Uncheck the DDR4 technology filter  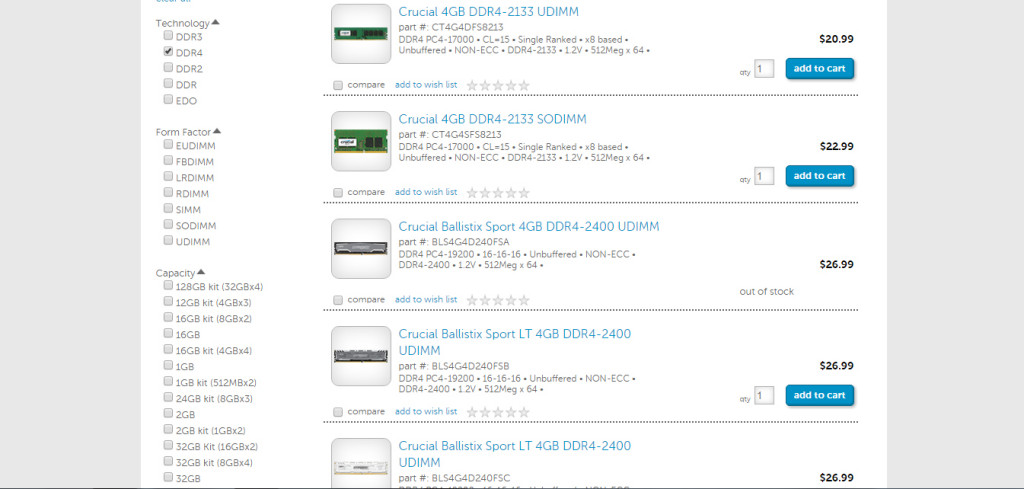(x=168, y=52)
